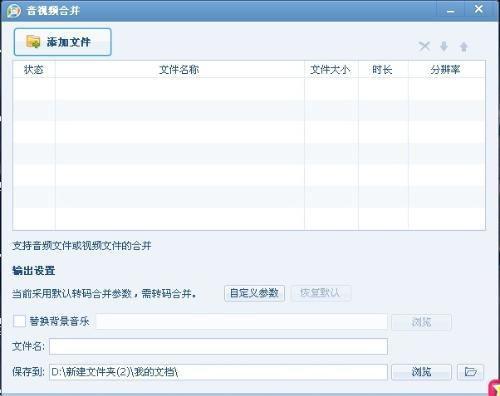Click the 时长 column header
The width and height of the screenshot is (500, 396).
tap(383, 69)
